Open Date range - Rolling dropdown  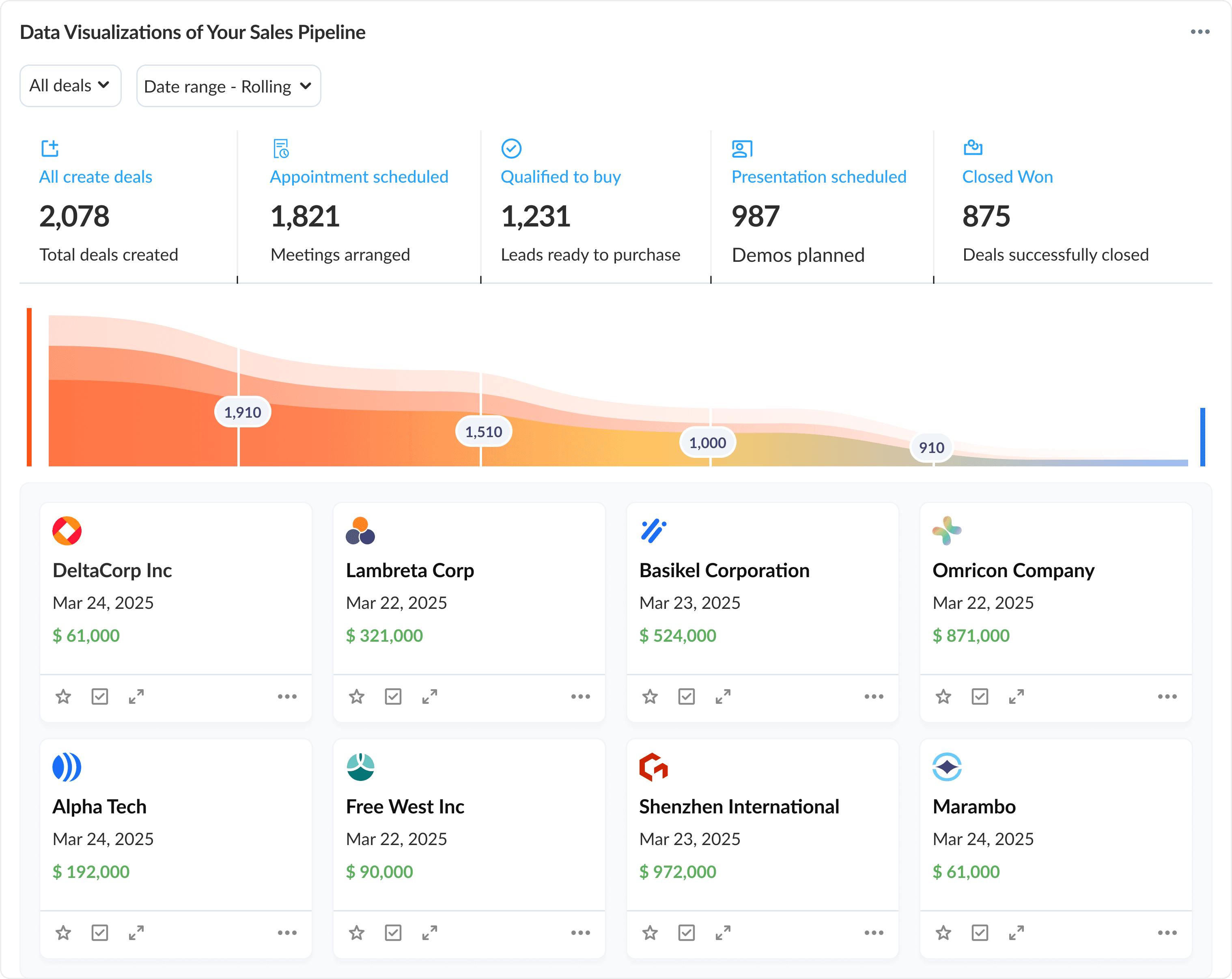pyautogui.click(x=228, y=86)
